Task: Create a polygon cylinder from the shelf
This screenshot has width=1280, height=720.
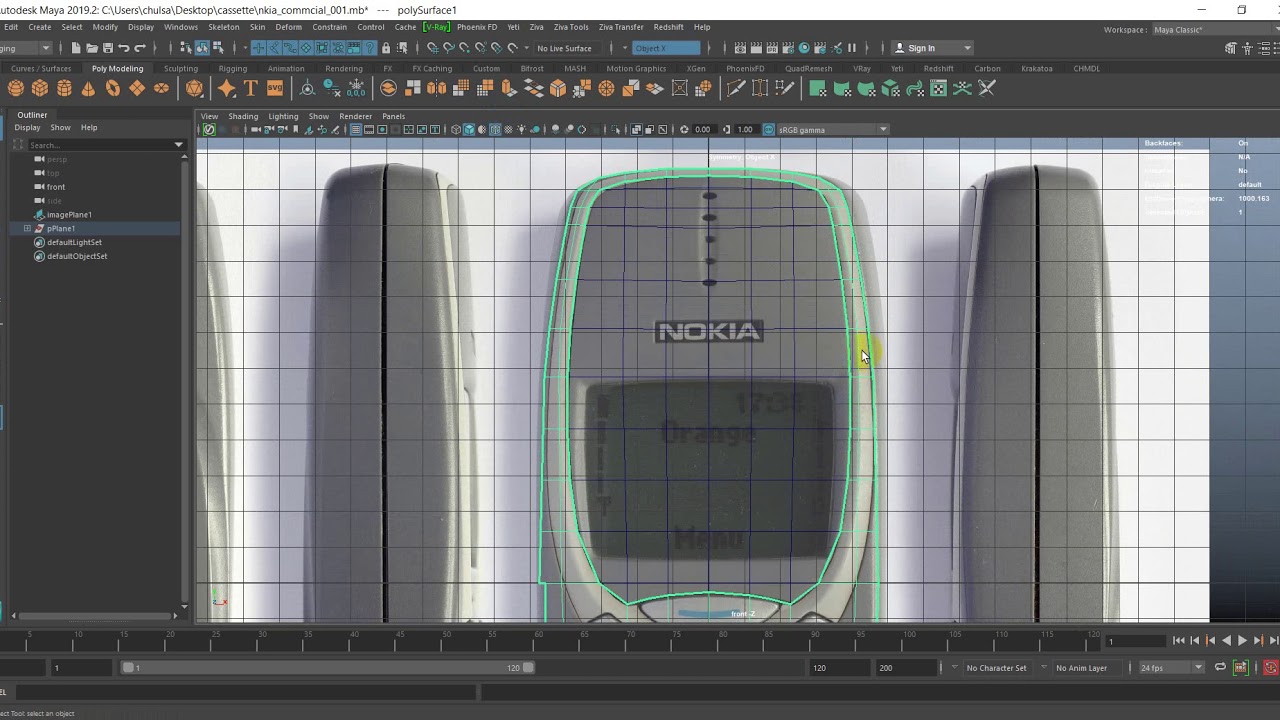Action: coord(64,88)
